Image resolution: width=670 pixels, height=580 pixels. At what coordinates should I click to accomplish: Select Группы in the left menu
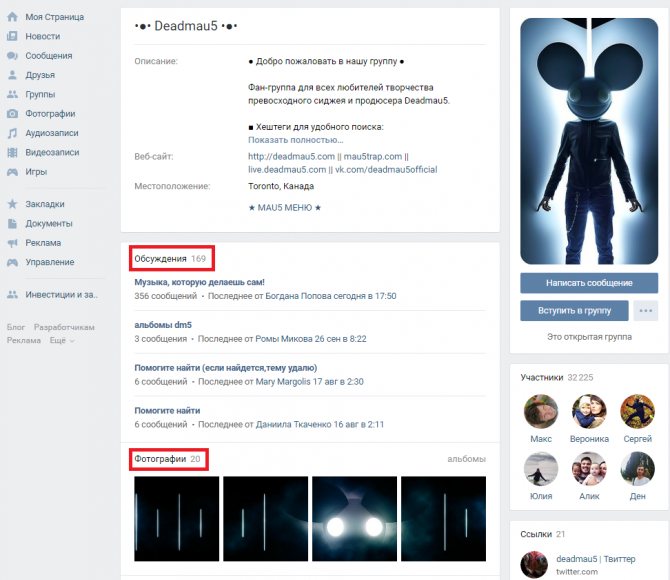click(40, 94)
